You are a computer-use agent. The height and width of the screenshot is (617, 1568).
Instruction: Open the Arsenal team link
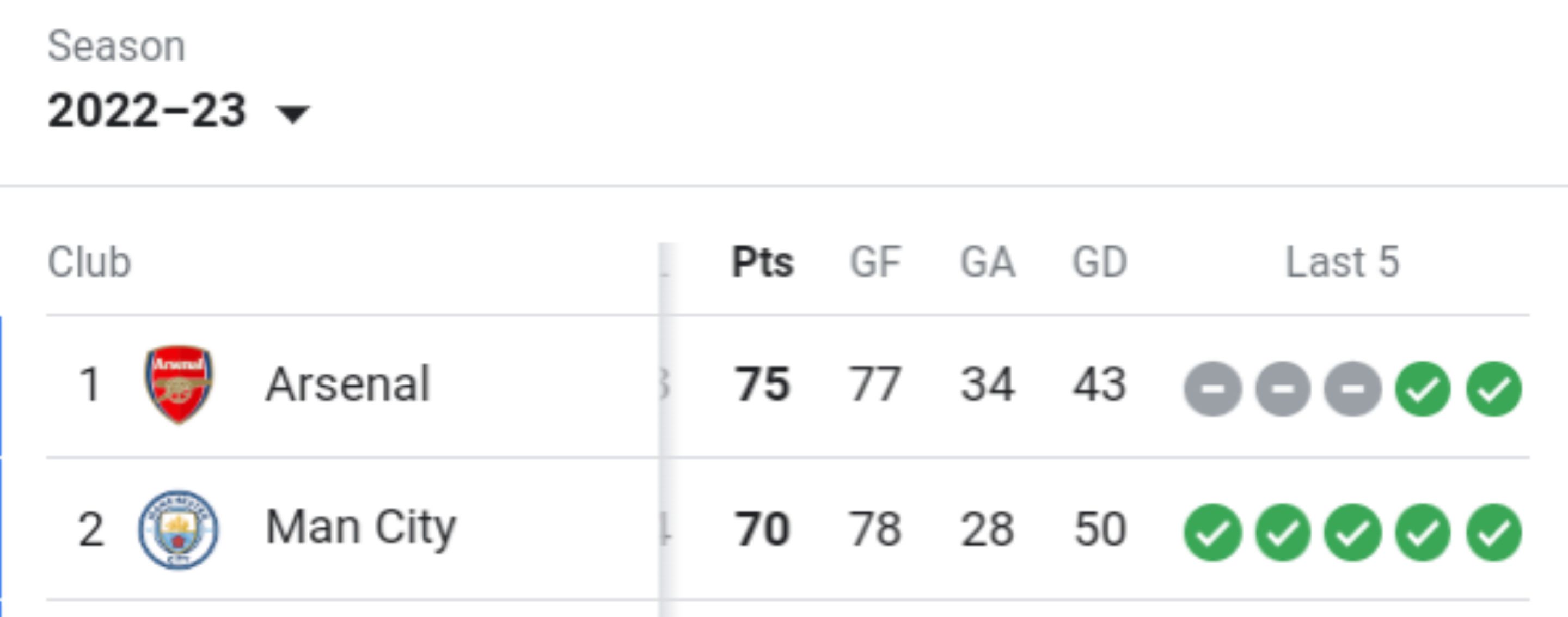tap(347, 384)
